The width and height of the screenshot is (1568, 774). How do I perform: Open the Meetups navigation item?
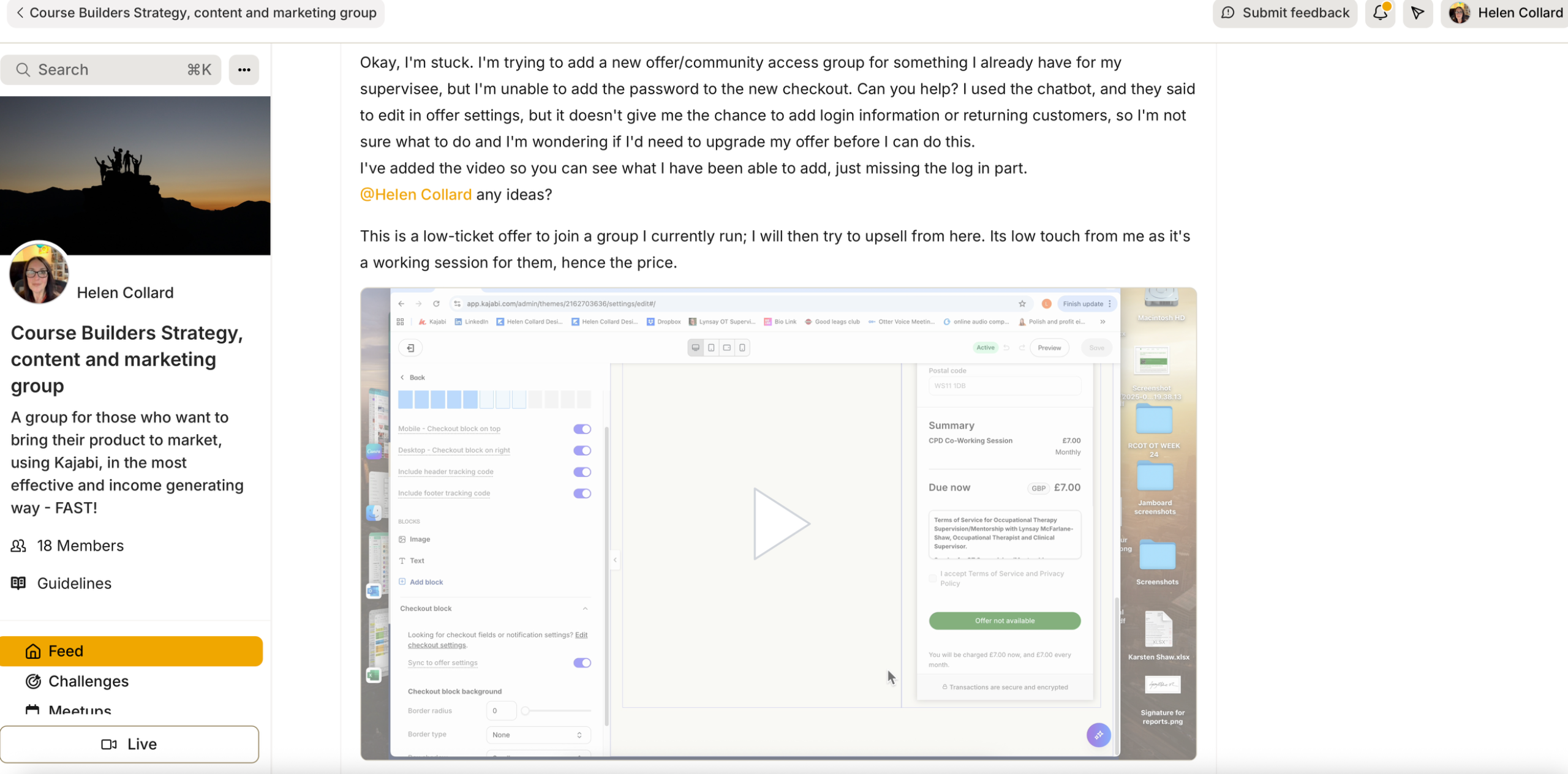coord(80,709)
